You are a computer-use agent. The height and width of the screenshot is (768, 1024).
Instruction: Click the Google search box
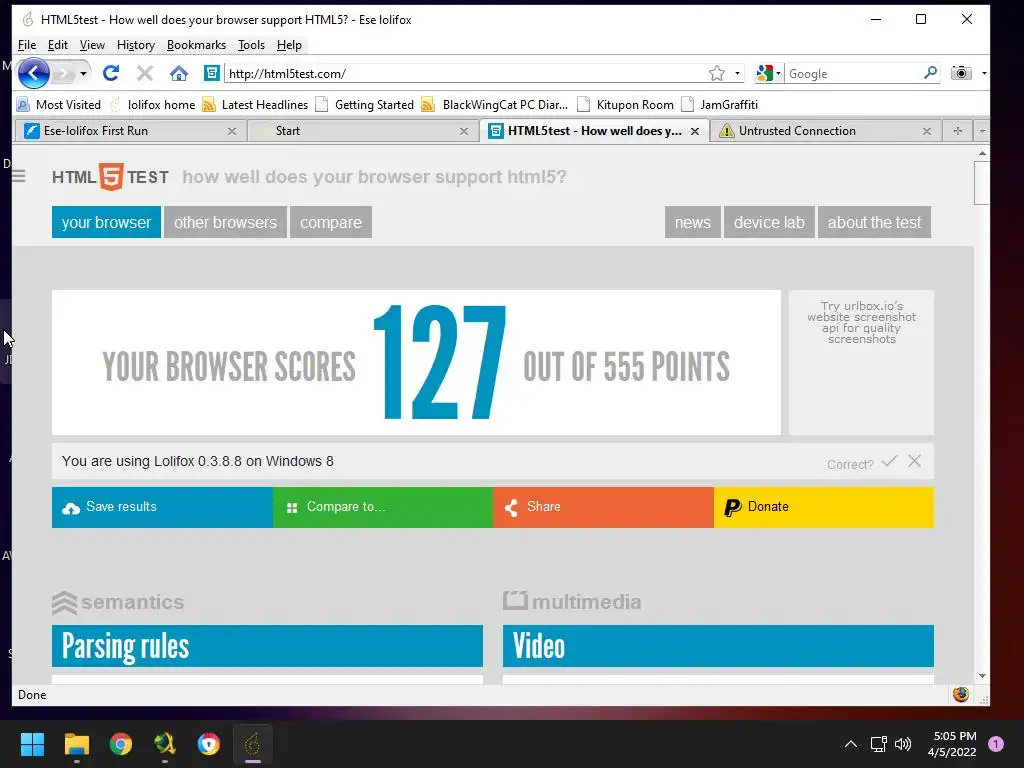click(852, 73)
